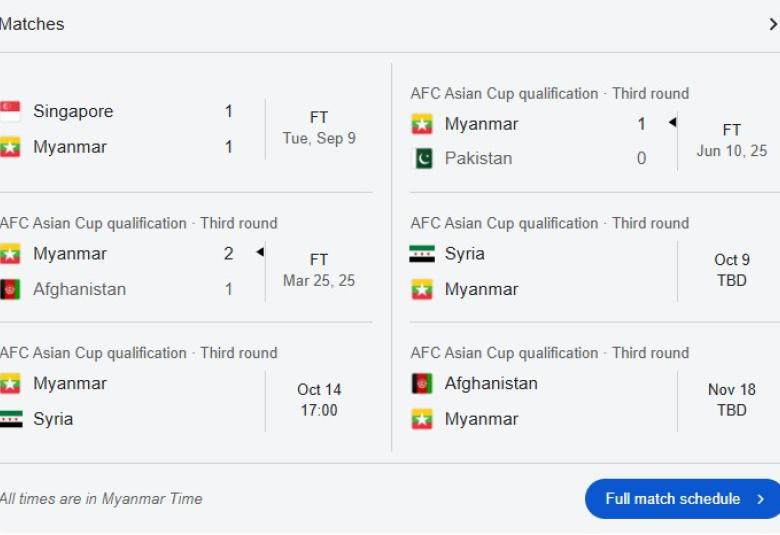Click Pakistan team name
780x535 pixels.
point(478,159)
